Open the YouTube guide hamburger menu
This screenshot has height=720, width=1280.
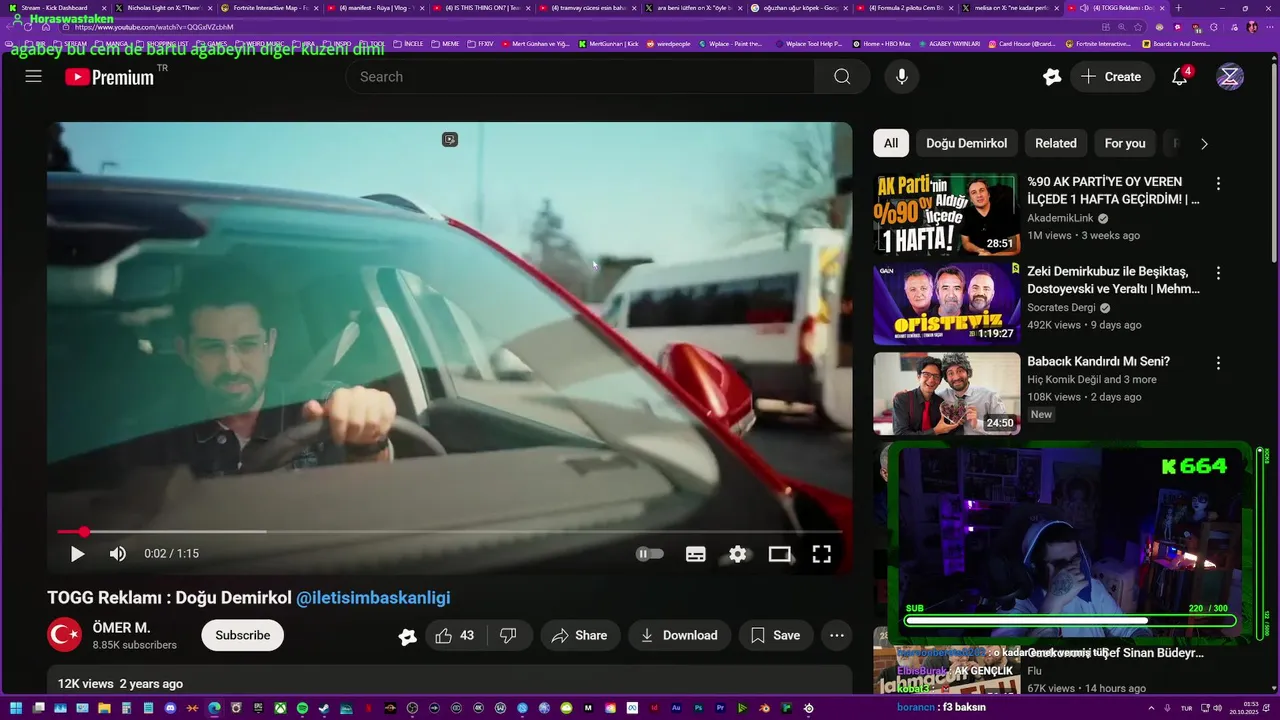pyautogui.click(x=33, y=77)
